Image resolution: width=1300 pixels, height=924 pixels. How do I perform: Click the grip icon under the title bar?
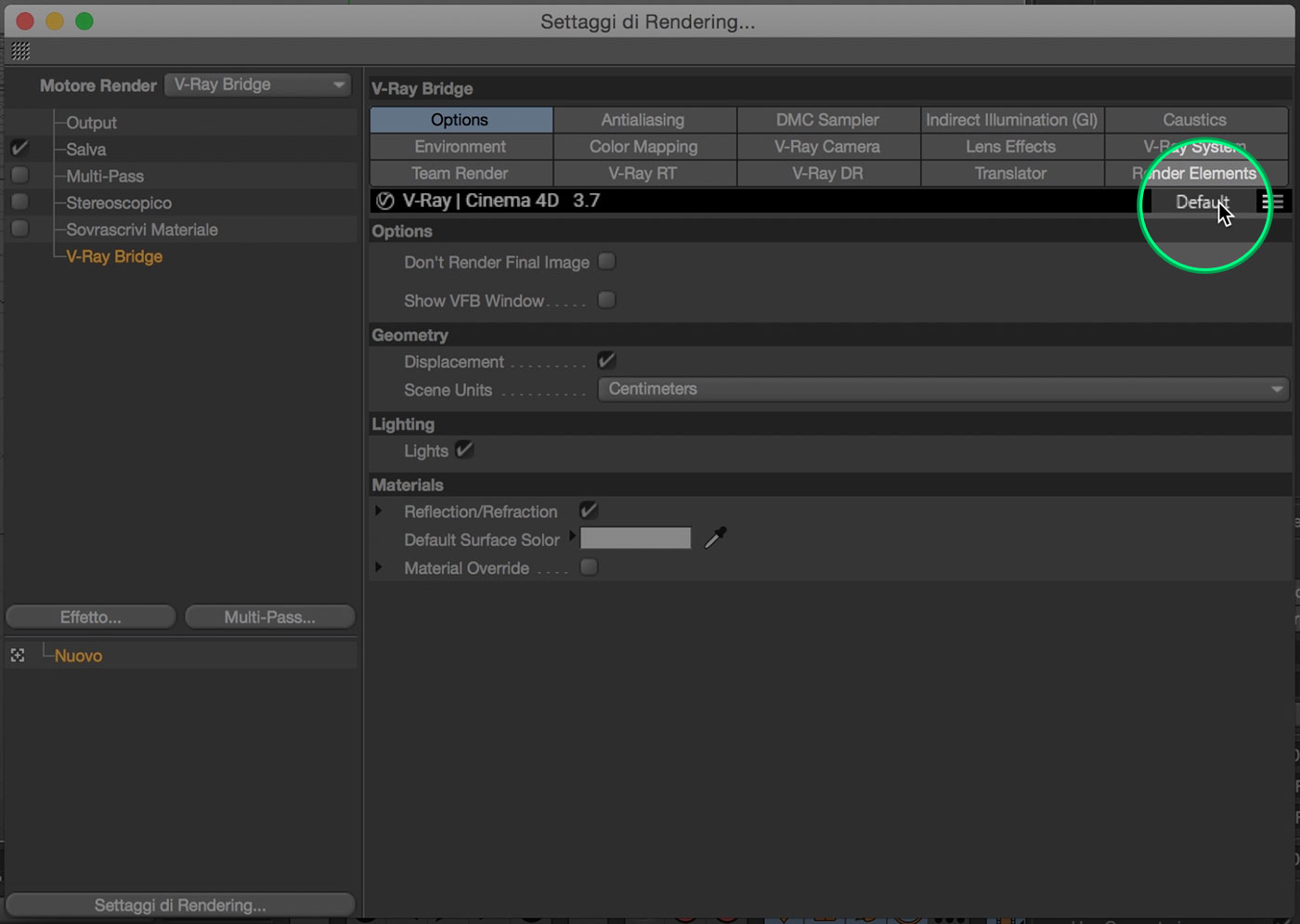coord(20,51)
